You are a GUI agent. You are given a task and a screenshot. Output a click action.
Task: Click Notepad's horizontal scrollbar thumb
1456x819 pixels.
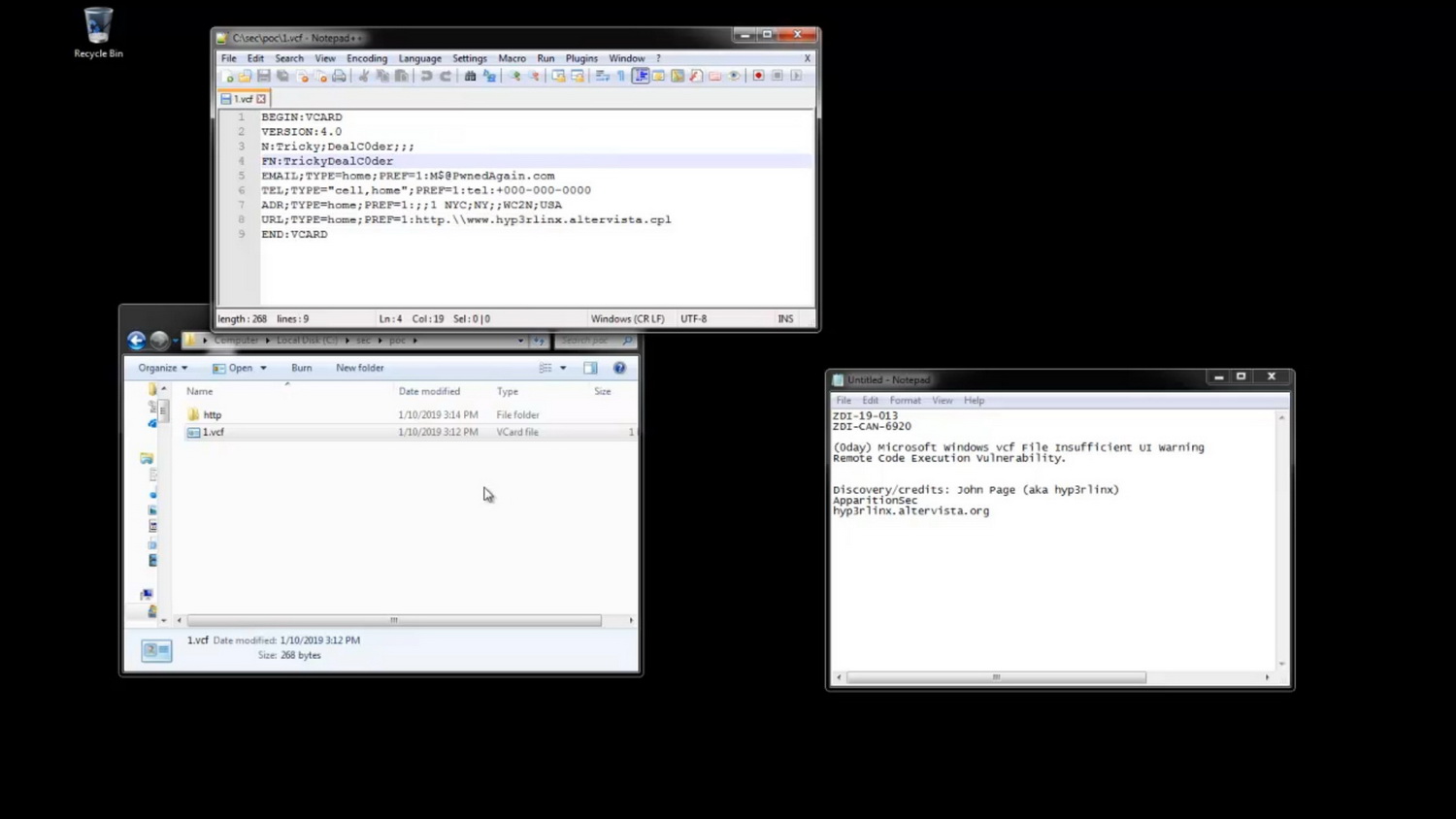coord(996,677)
